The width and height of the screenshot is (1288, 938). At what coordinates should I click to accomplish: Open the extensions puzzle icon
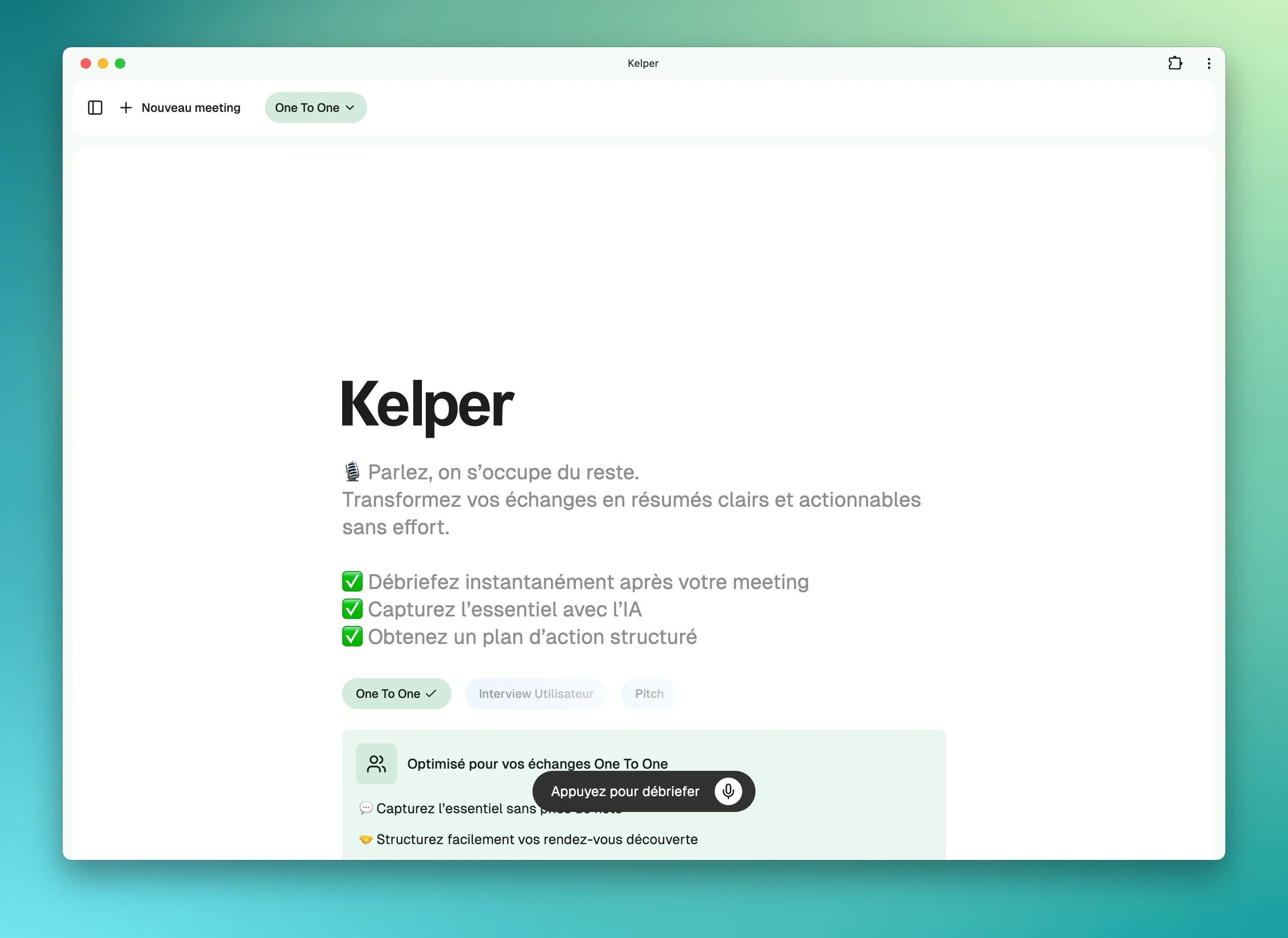click(1175, 63)
